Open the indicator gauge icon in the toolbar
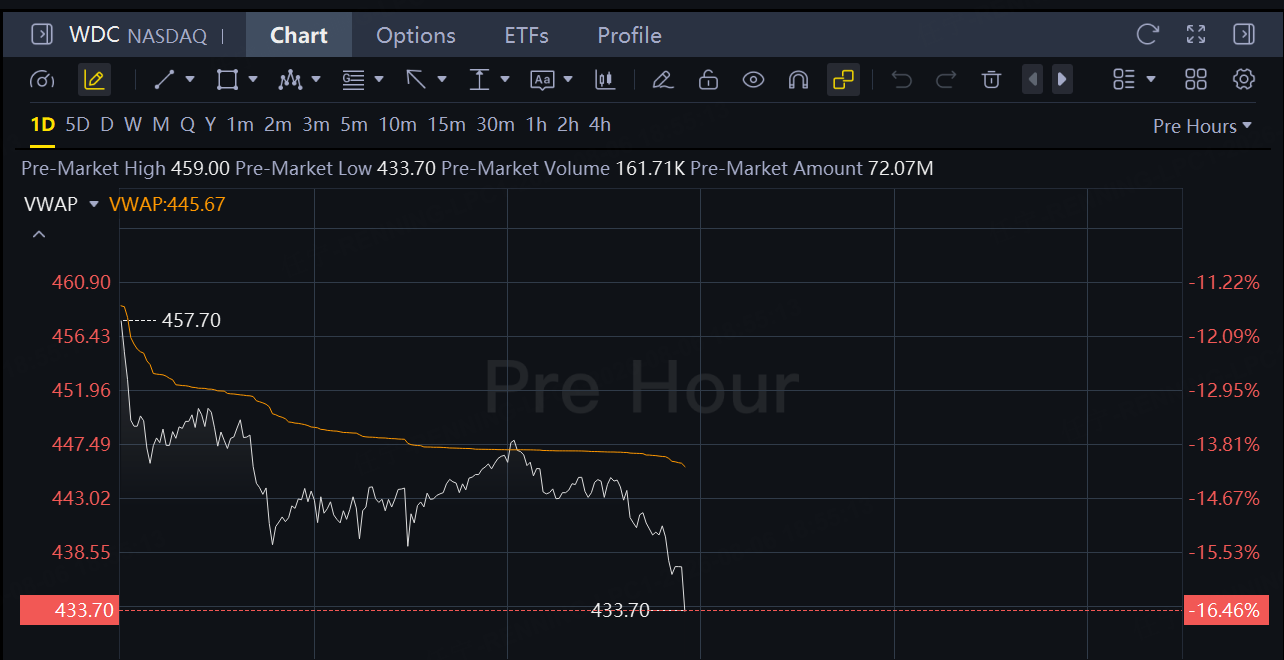This screenshot has width=1284, height=660. (42, 79)
